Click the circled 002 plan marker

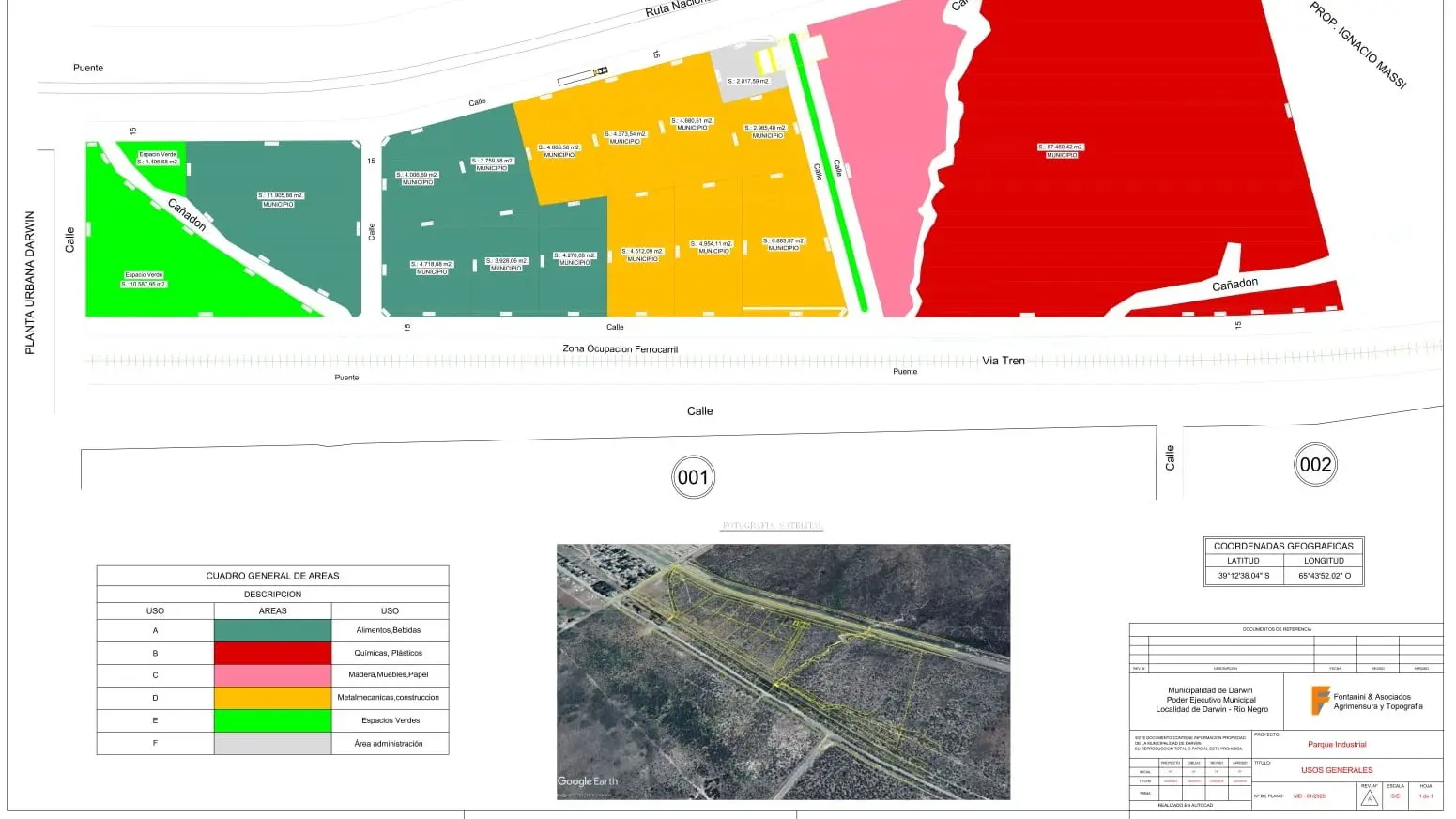[1314, 464]
